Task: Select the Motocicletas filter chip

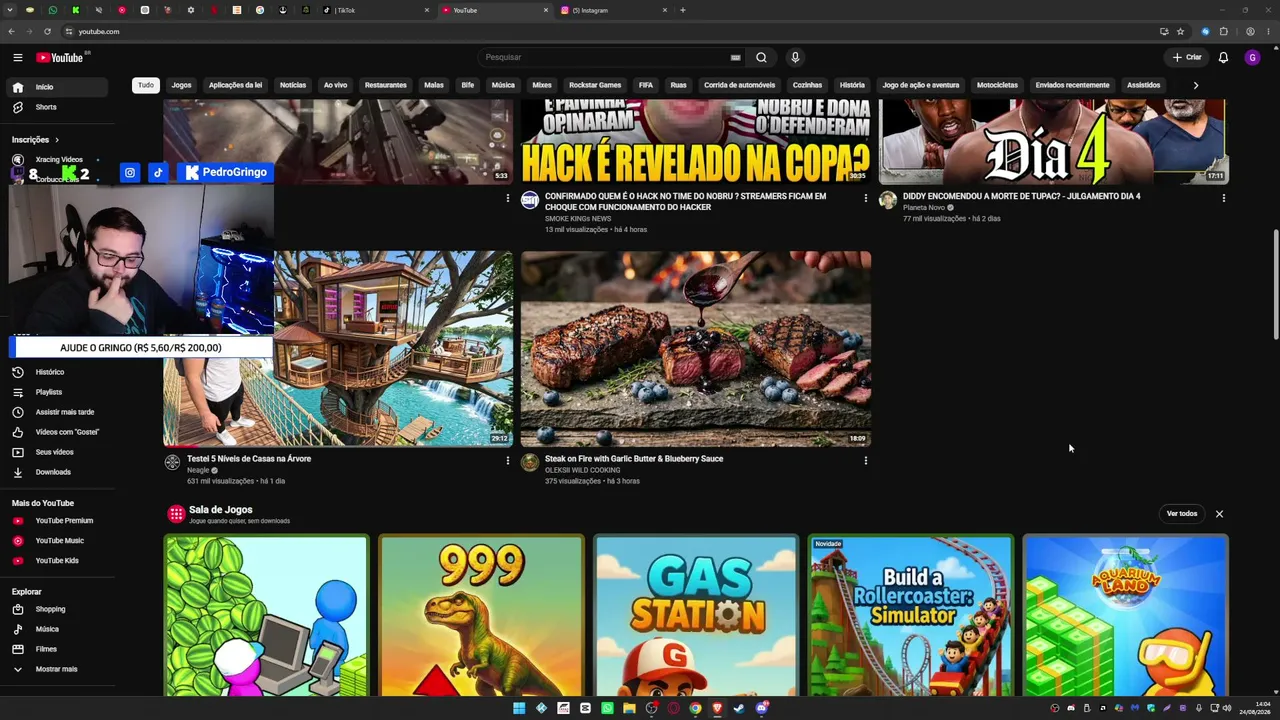Action: tap(997, 85)
